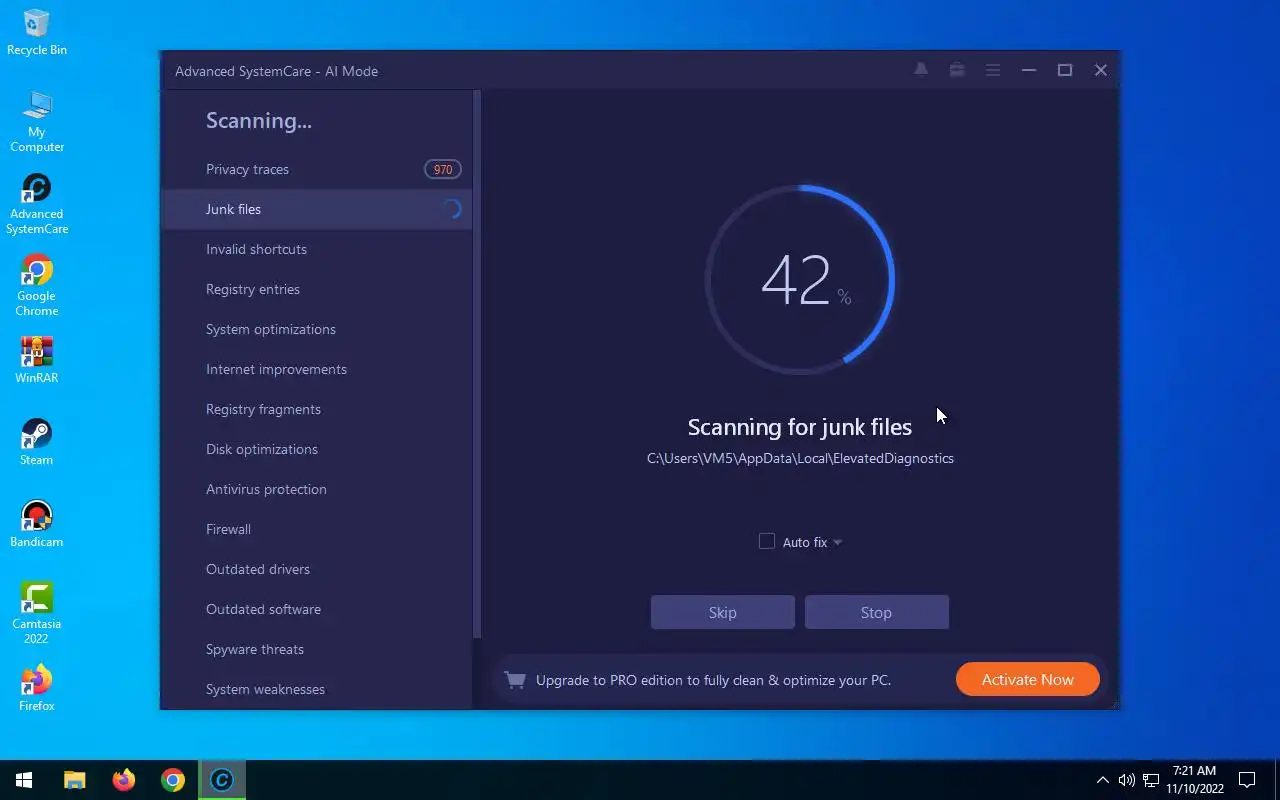Select Registry fragments item

point(317,409)
